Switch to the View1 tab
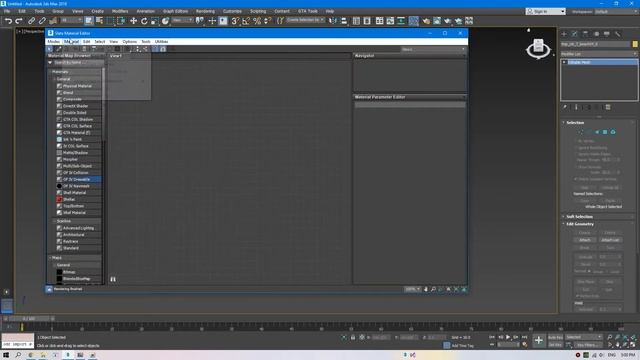Viewport: 640px width, 360px height. (116, 56)
